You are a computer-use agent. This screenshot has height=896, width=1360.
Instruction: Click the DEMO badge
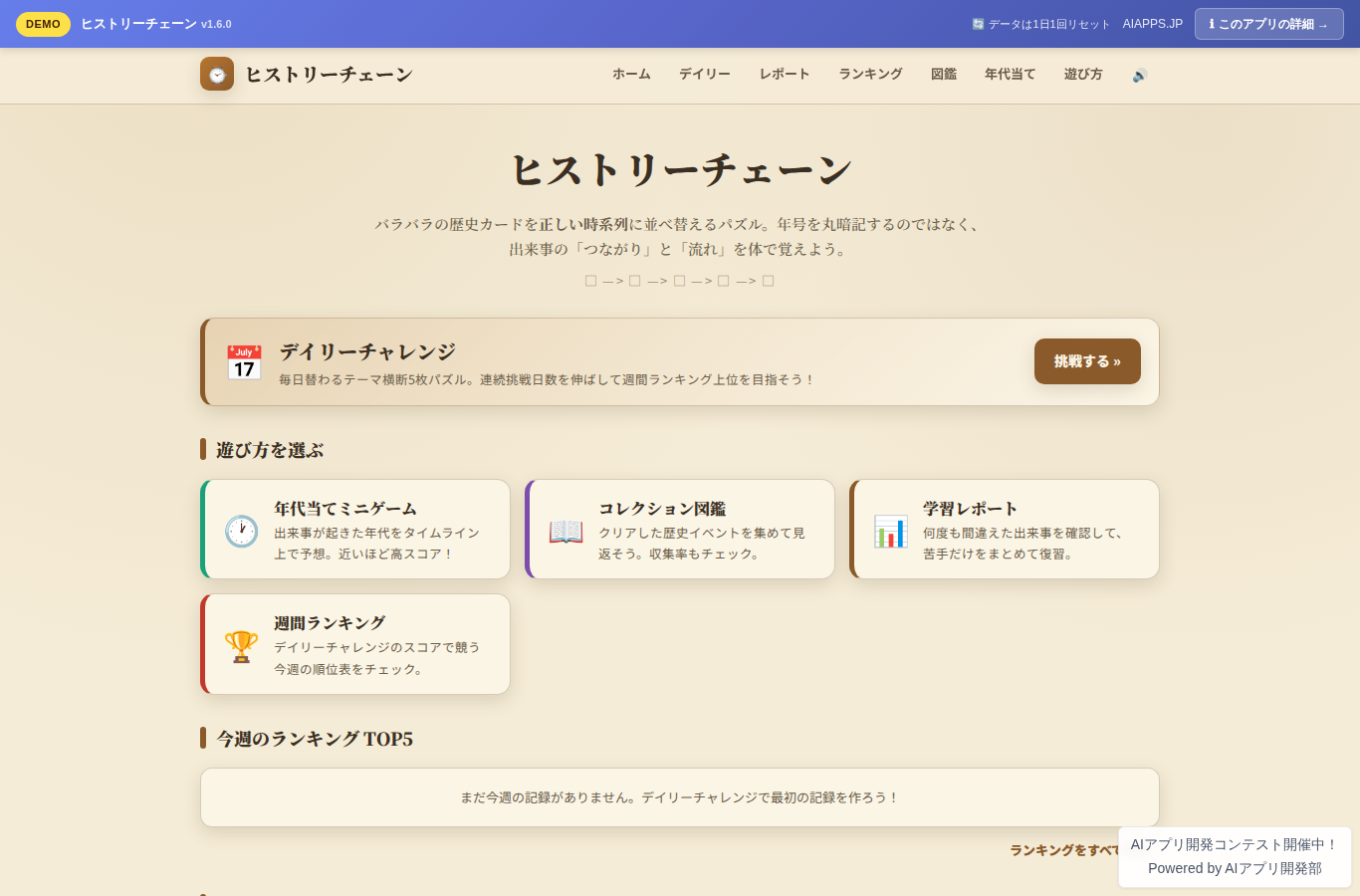pyautogui.click(x=43, y=24)
